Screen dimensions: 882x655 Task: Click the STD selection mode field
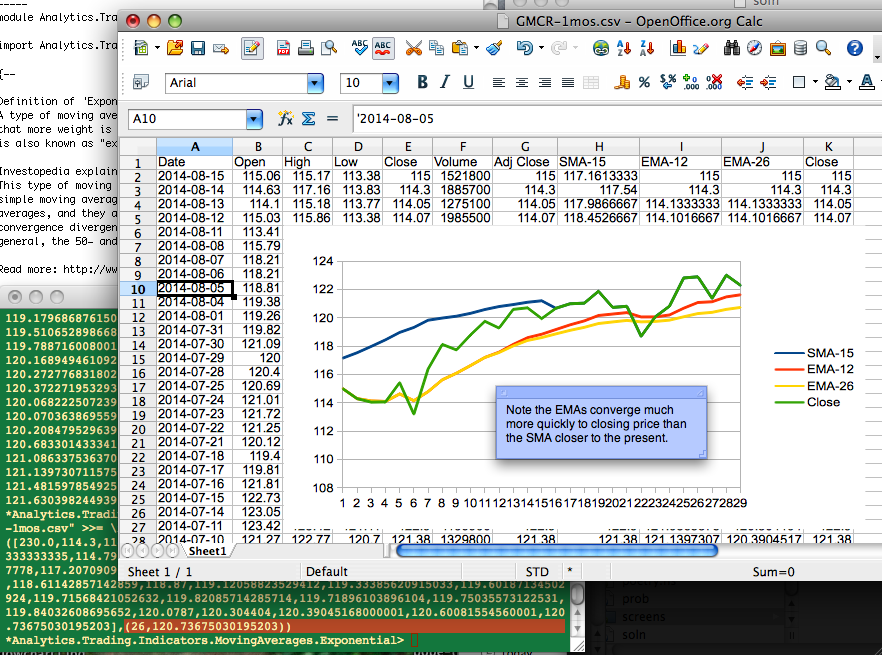(537, 572)
